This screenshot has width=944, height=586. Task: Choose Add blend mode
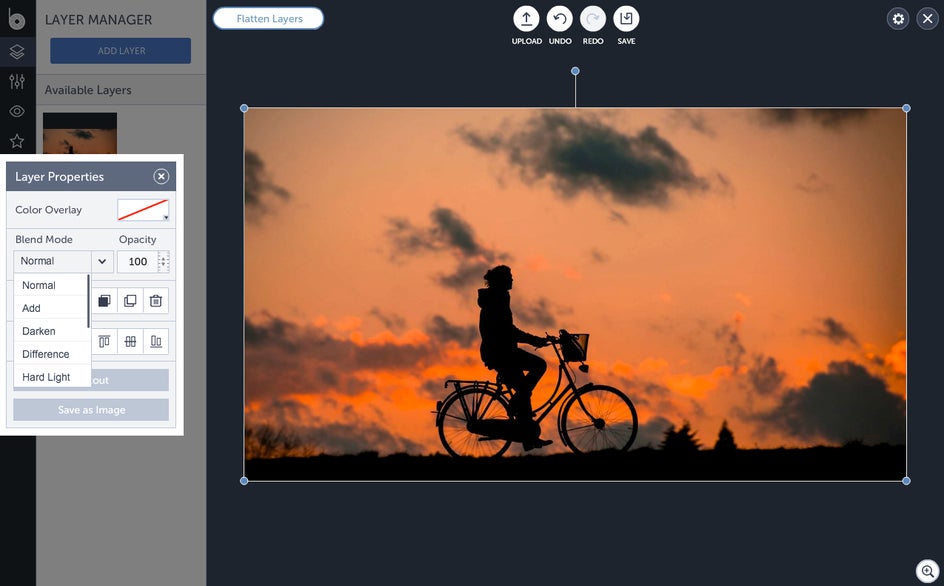click(51, 308)
